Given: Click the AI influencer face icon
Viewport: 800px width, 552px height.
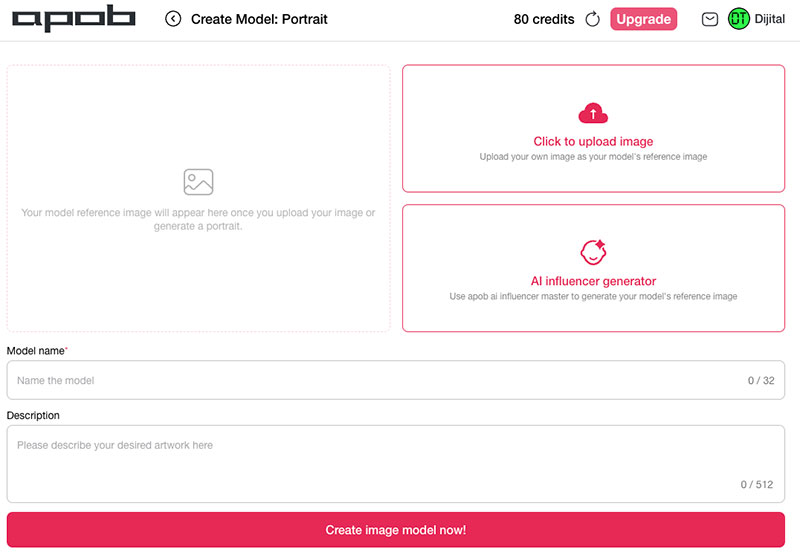Looking at the screenshot, I should [x=593, y=252].
